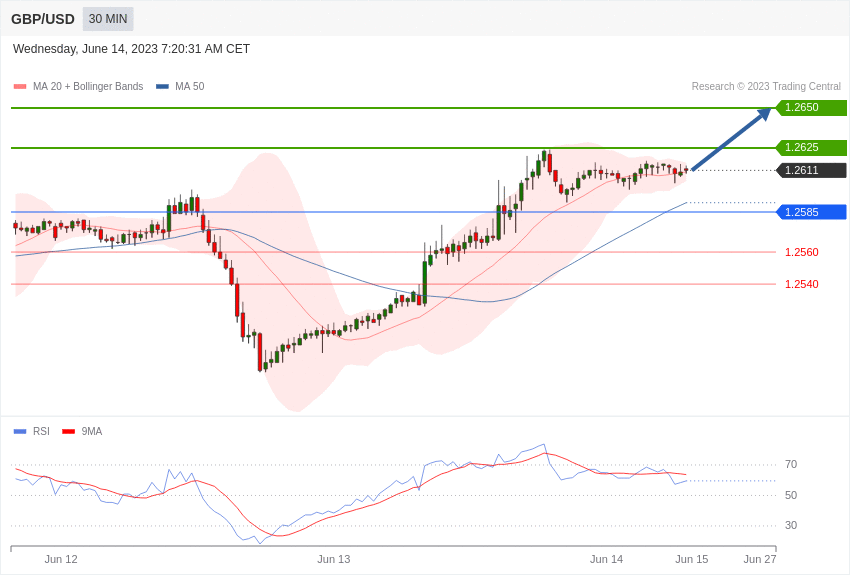The width and height of the screenshot is (850, 576).
Task: Click the red 9MA legend swatch
Action: tap(68, 432)
